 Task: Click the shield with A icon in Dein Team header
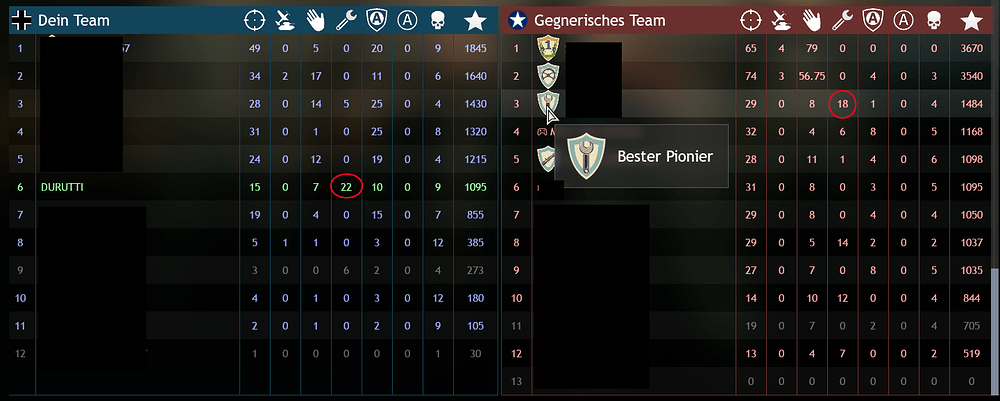click(377, 21)
